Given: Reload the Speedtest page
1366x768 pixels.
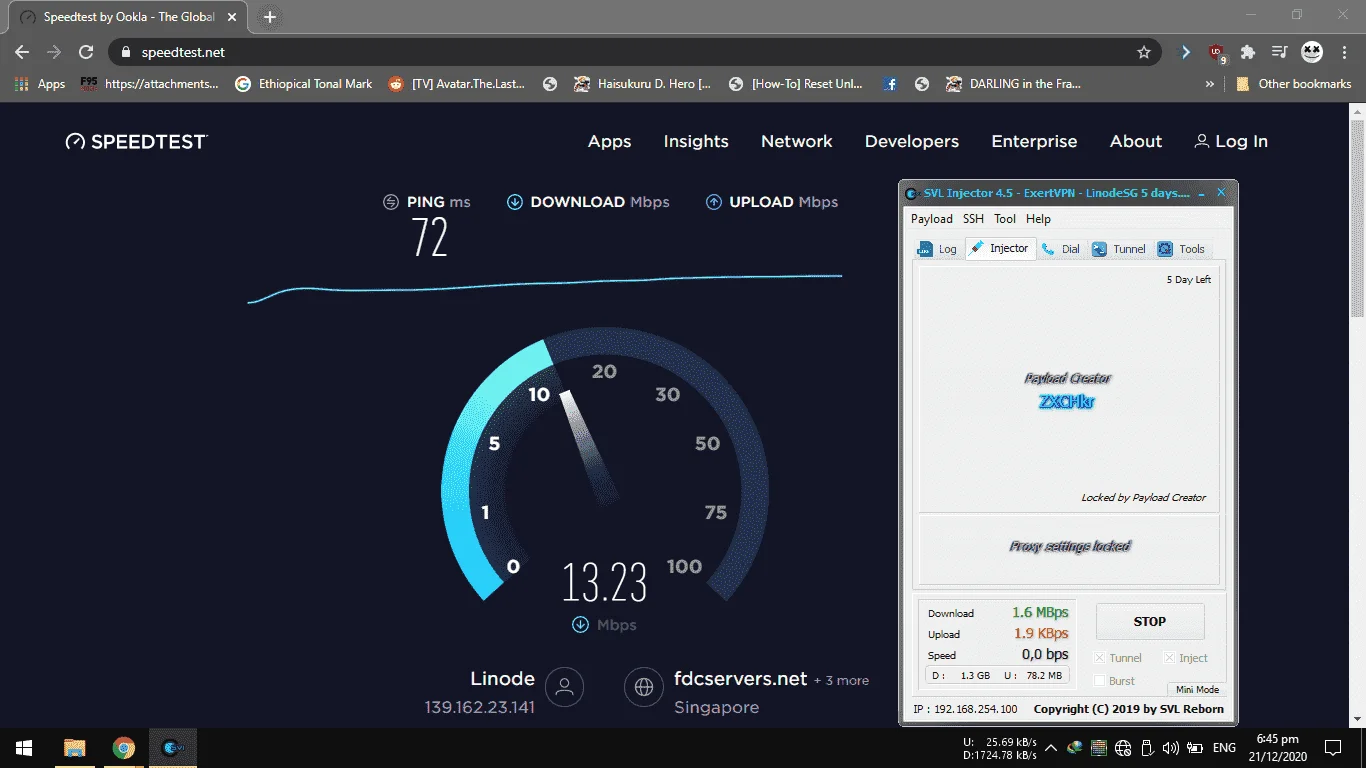Looking at the screenshot, I should 86,52.
